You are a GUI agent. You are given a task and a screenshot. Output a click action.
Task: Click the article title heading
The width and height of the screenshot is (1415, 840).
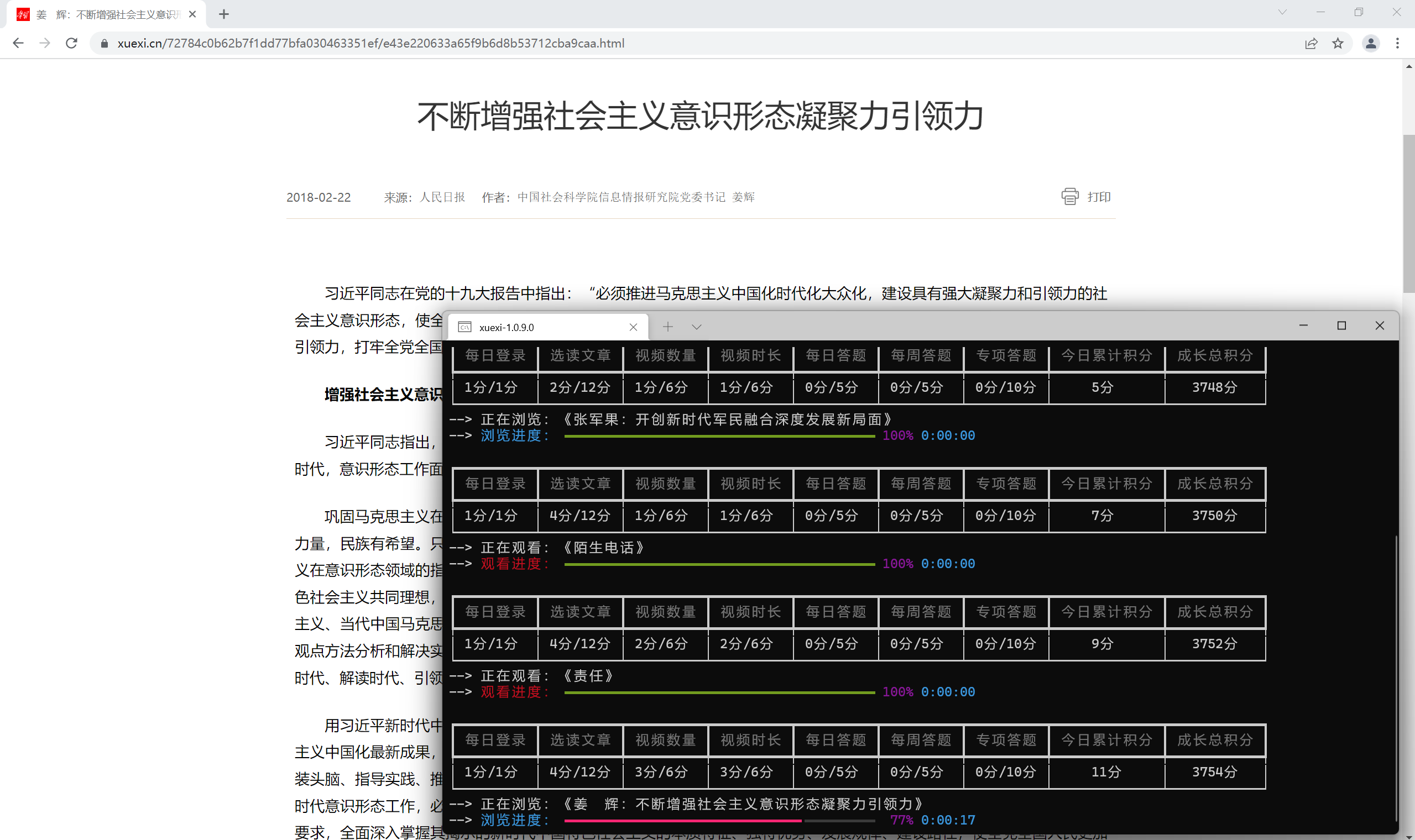click(x=701, y=116)
